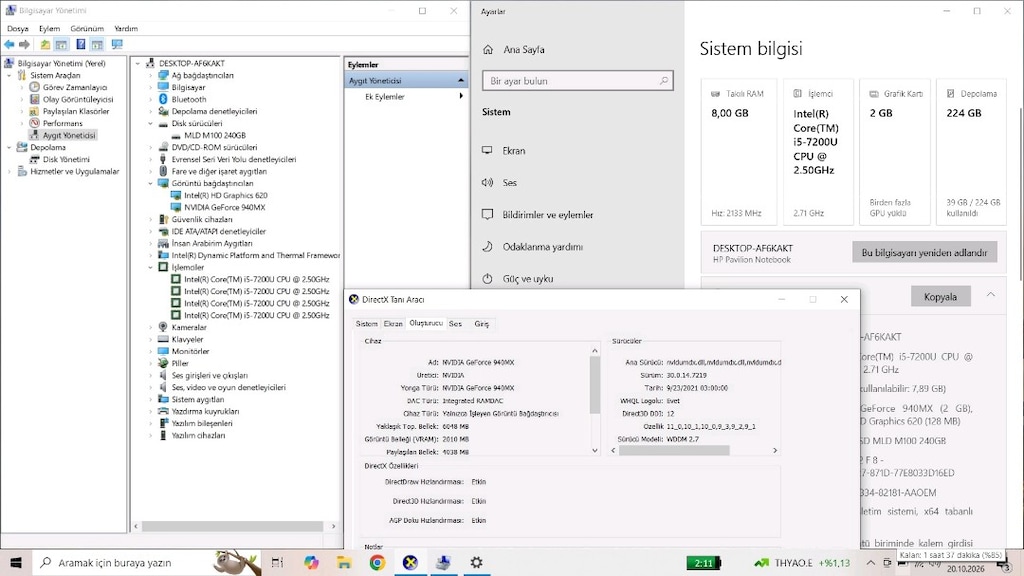Image resolution: width=1024 pixels, height=576 pixels.
Task: Click the device tree horizontal scrollbar
Action: click(234, 526)
